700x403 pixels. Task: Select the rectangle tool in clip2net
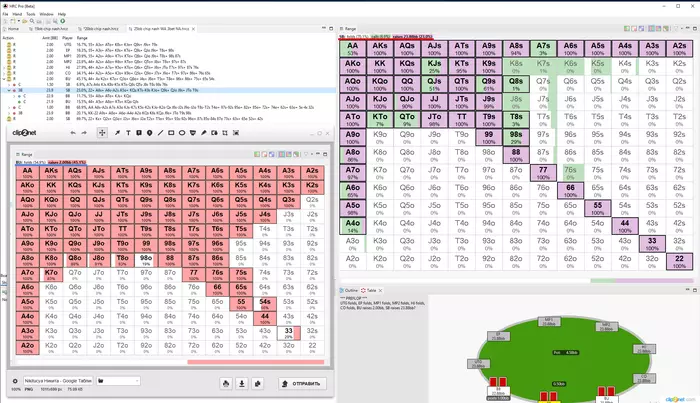pos(171,133)
